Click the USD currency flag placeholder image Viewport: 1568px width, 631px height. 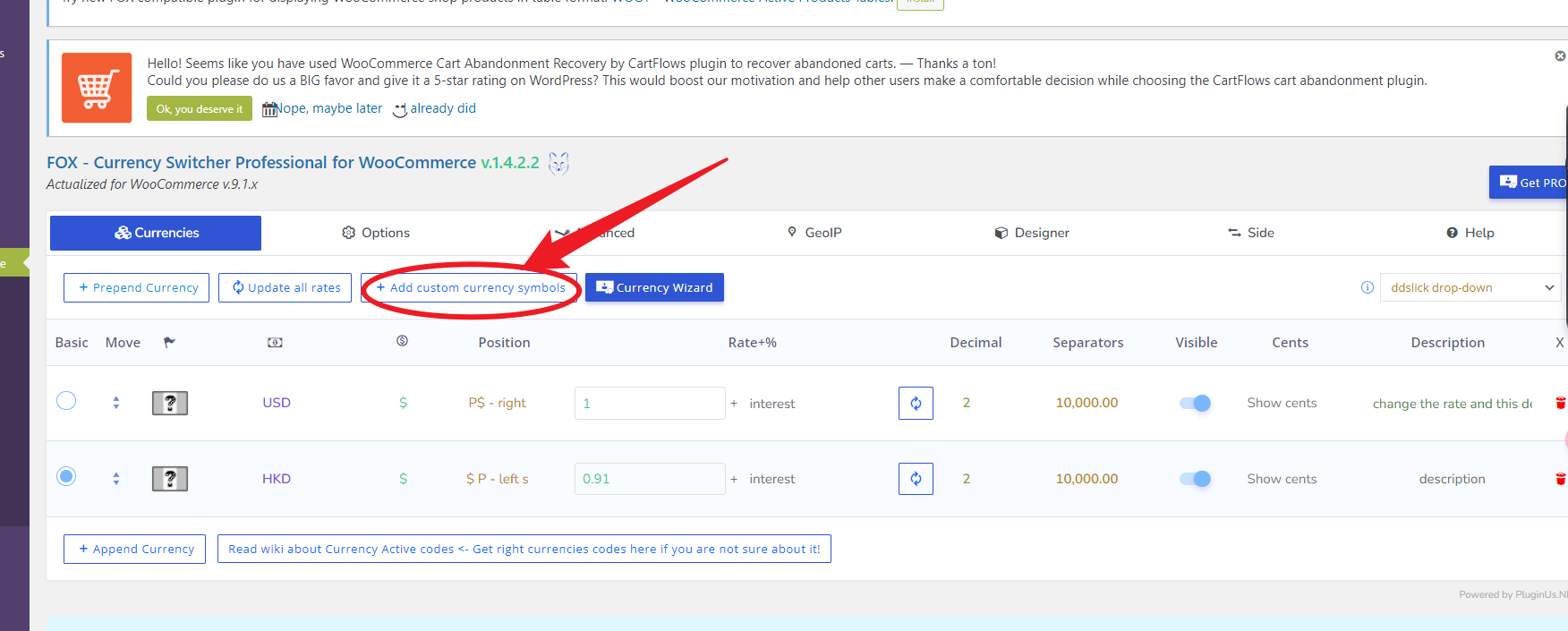pyautogui.click(x=170, y=403)
